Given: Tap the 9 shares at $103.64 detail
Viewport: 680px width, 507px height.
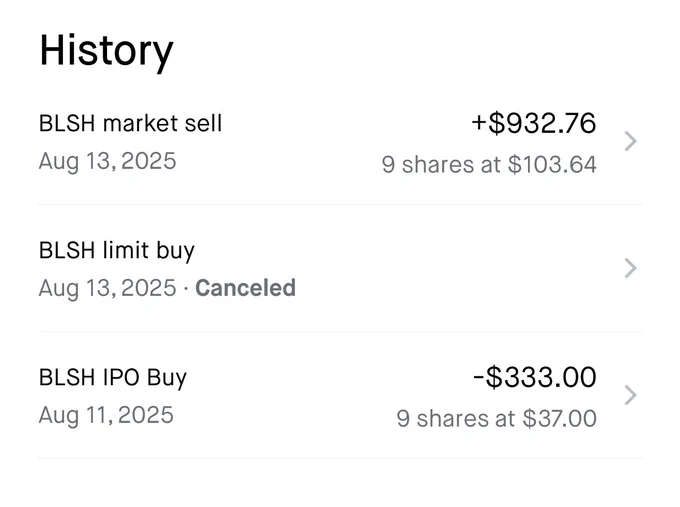Looking at the screenshot, I should tap(489, 165).
